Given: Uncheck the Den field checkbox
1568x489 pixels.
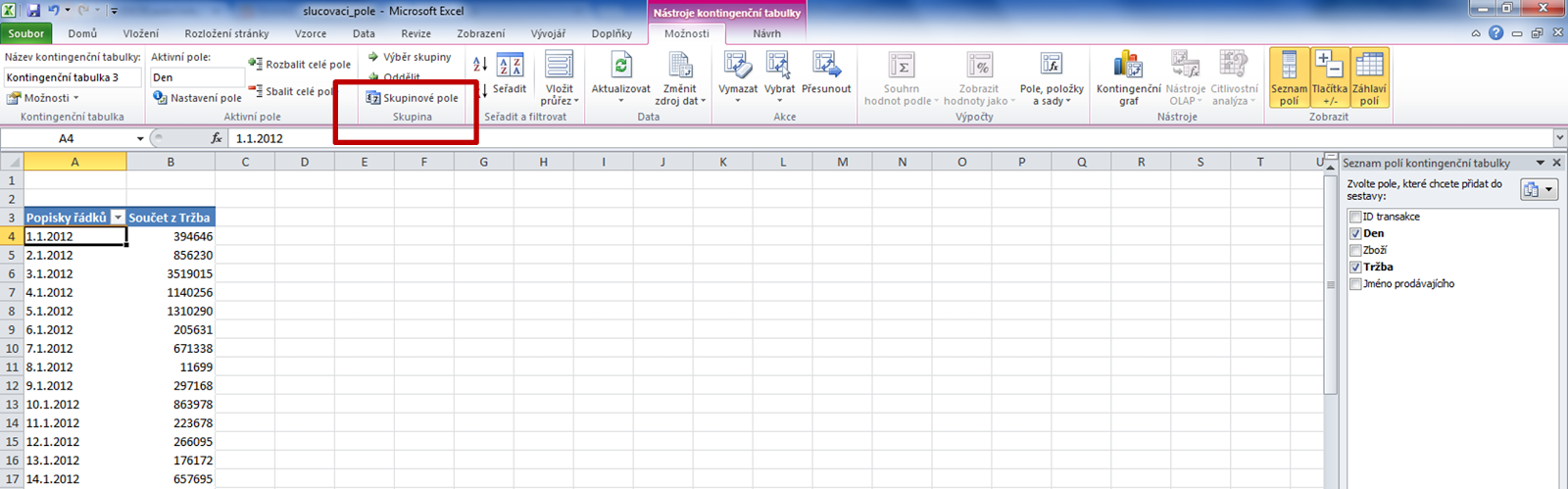Looking at the screenshot, I should tap(1355, 233).
